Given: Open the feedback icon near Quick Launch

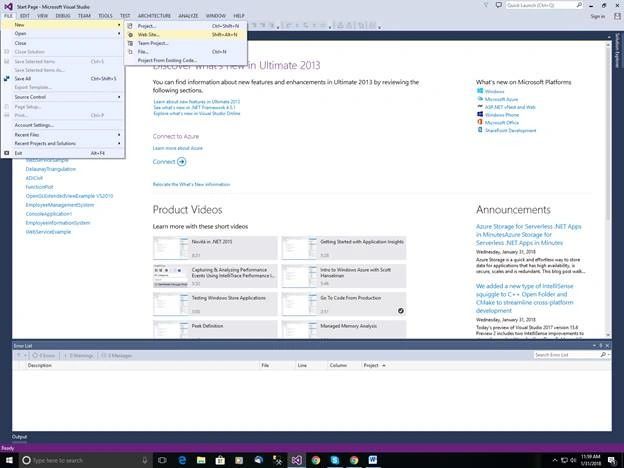Looking at the screenshot, I should click(x=499, y=5).
